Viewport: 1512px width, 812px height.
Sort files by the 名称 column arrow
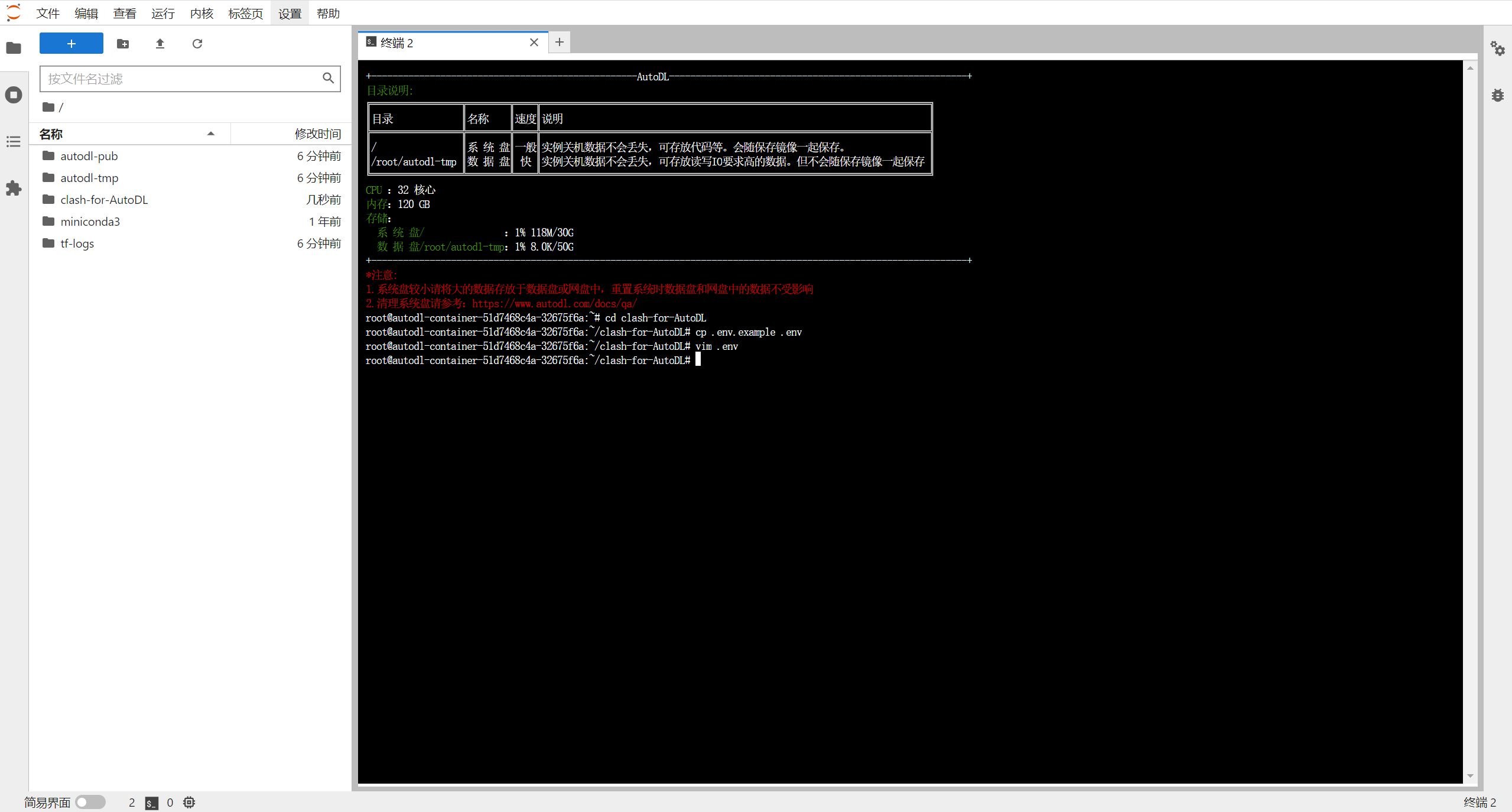coord(210,134)
